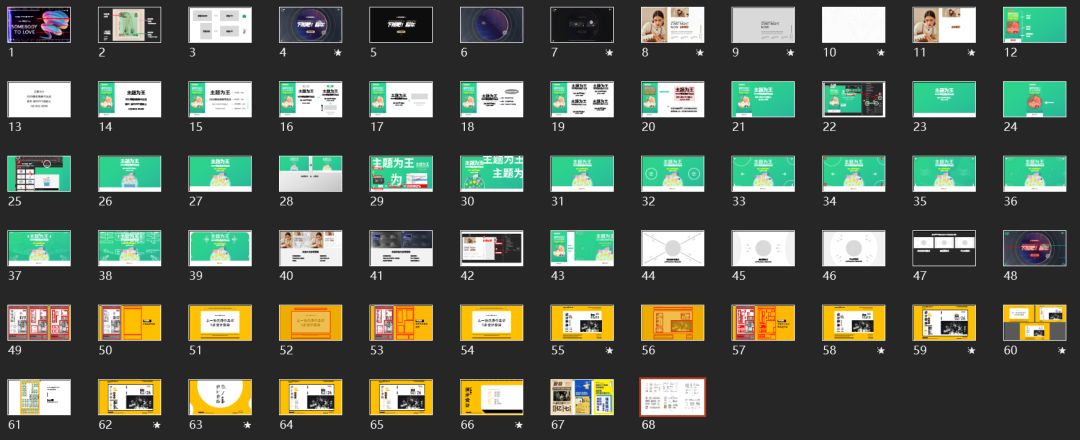This screenshot has width=1080, height=440.
Task: Select slide 14 thumbnail
Action: click(129, 99)
